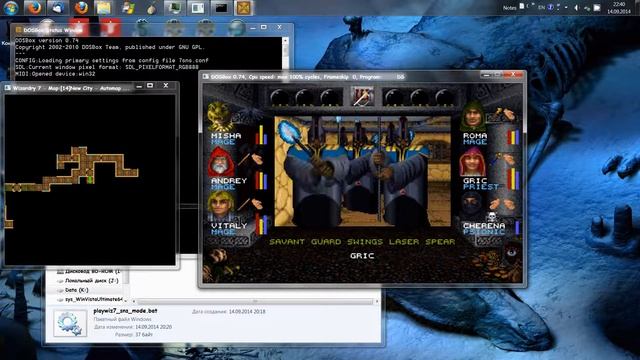
Task: Click Vitaly's hand weapon slot
Action: click(x=250, y=203)
